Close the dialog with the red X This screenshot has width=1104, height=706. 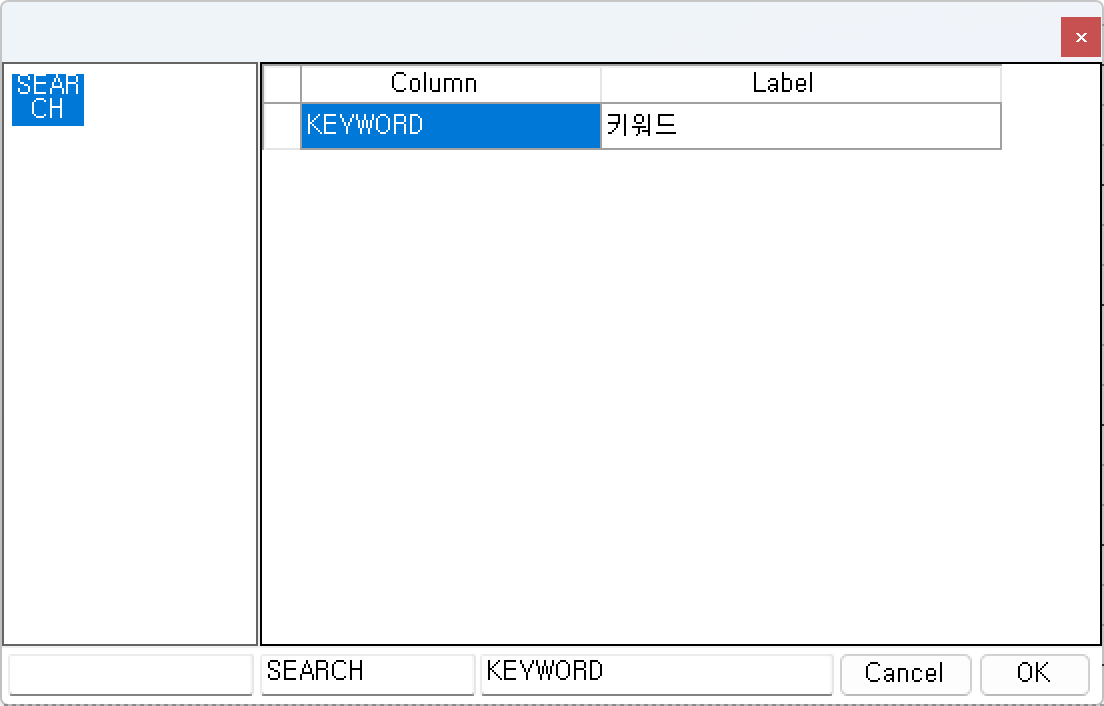coord(1081,37)
